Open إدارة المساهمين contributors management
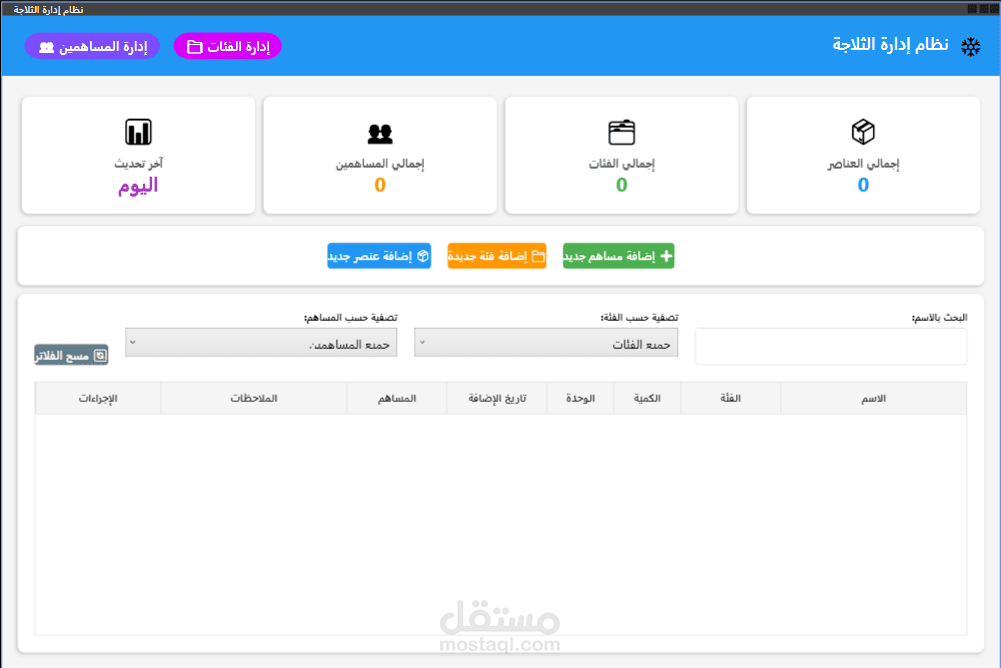Screen dimensions: 1001x668 point(93,47)
